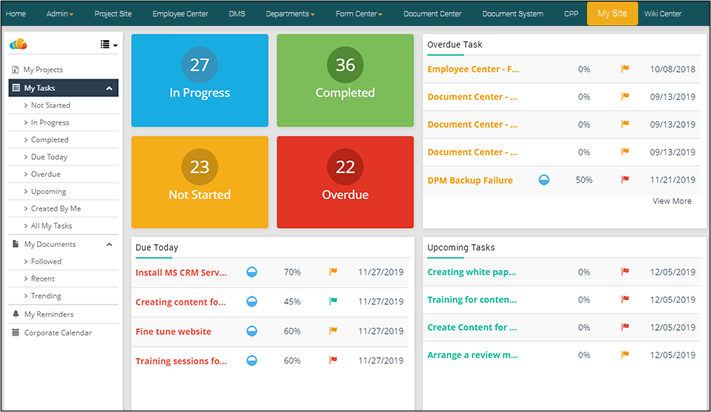Viewport: 711px width, 412px height.
Task: Open the Admin dropdown menu
Action: pyautogui.click(x=60, y=14)
